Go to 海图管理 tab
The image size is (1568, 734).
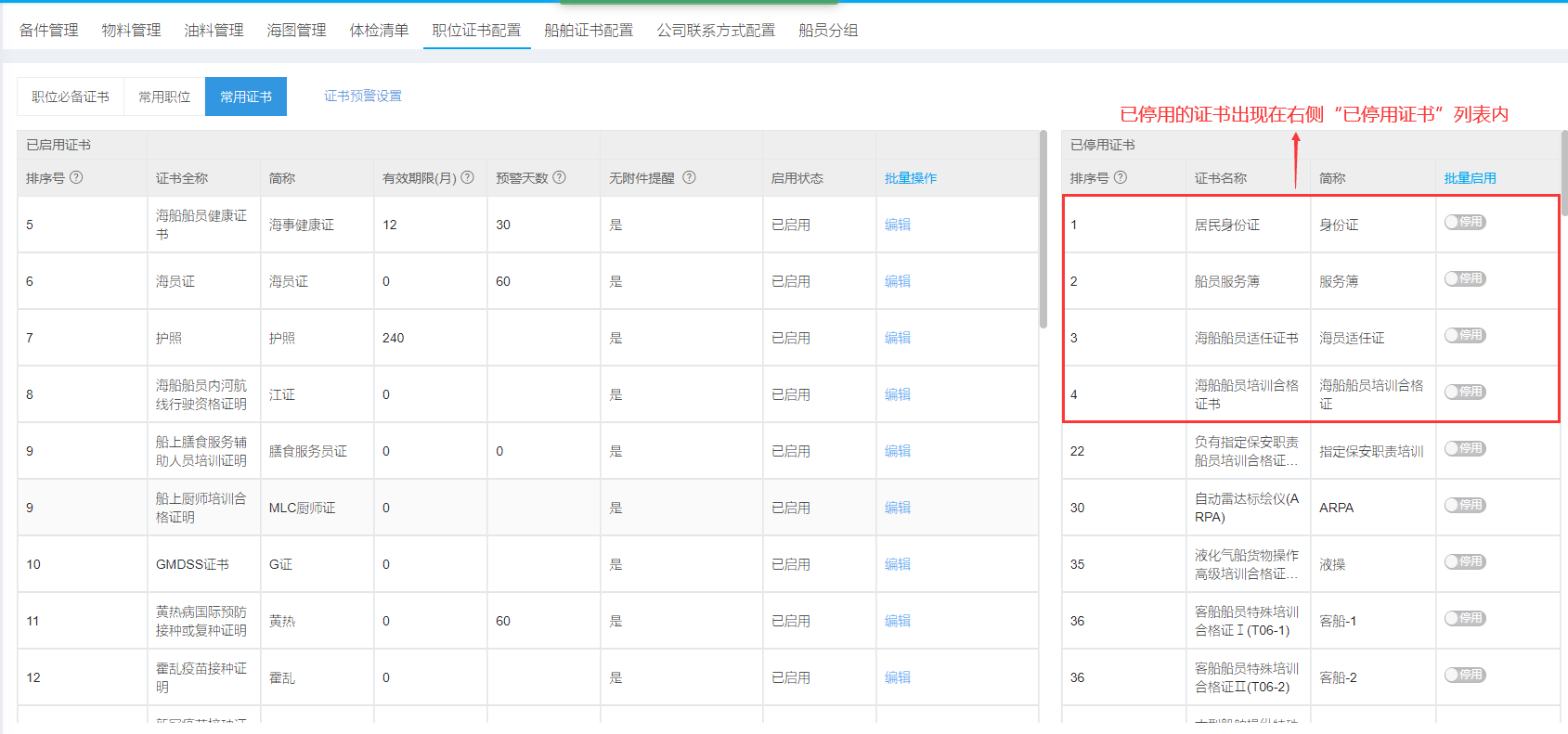click(x=296, y=31)
